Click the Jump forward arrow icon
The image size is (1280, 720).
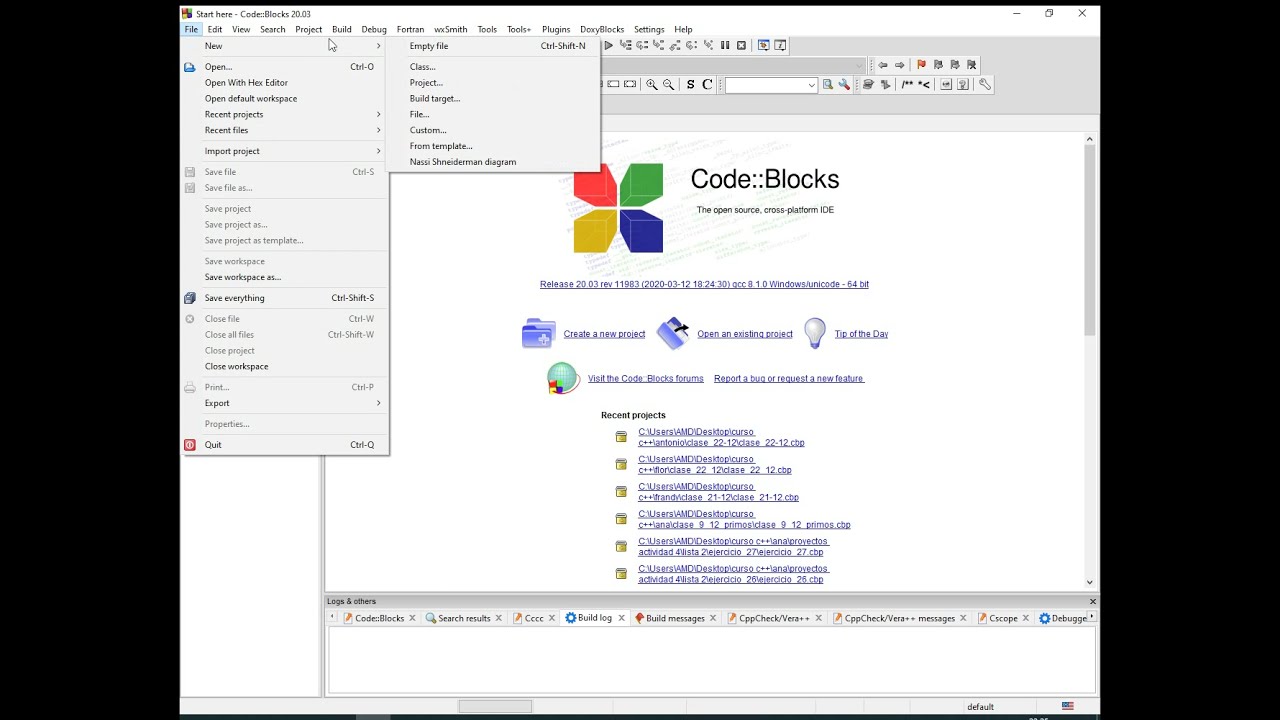tap(899, 65)
